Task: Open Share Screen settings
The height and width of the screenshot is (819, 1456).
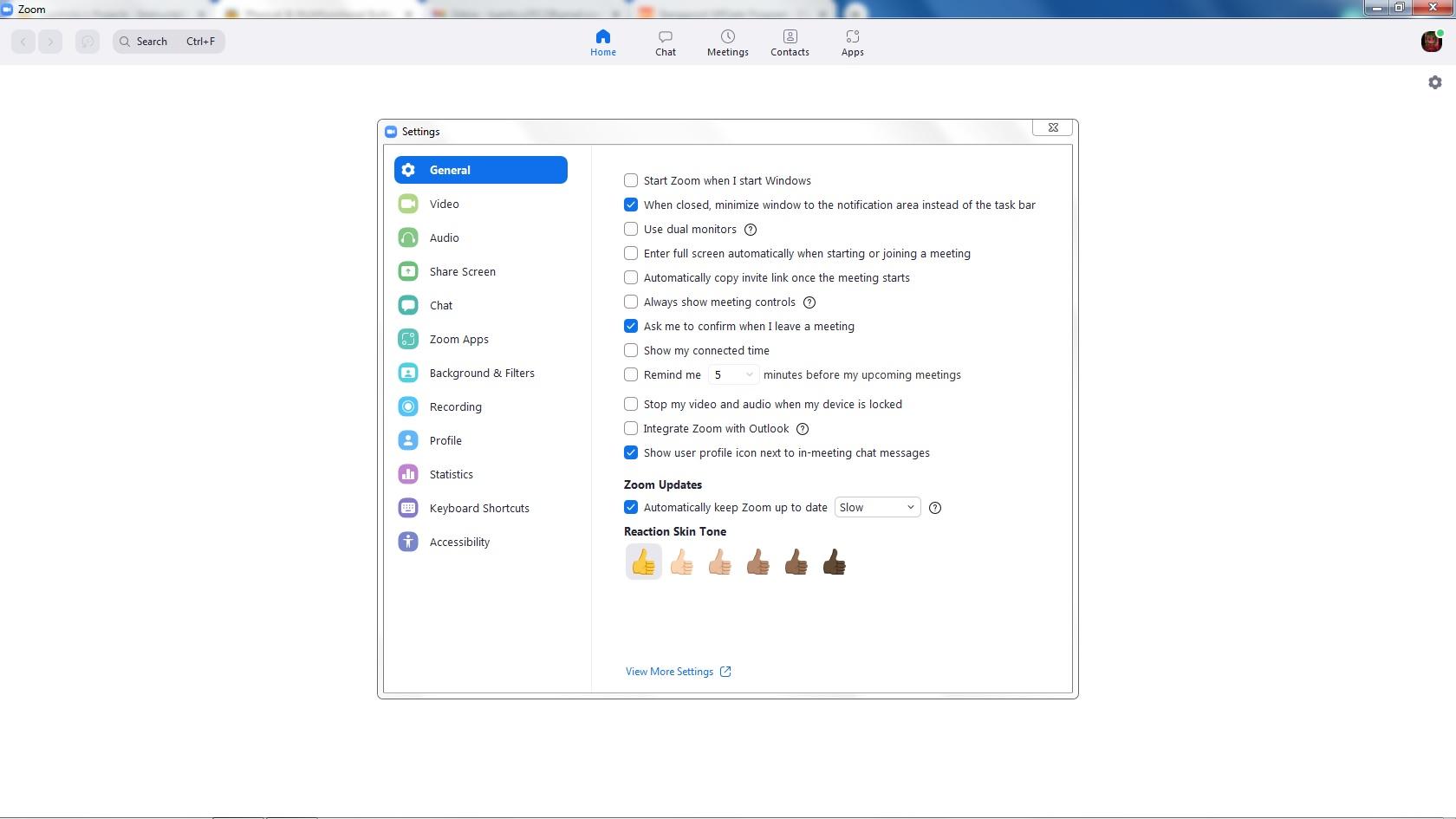Action: click(481, 271)
